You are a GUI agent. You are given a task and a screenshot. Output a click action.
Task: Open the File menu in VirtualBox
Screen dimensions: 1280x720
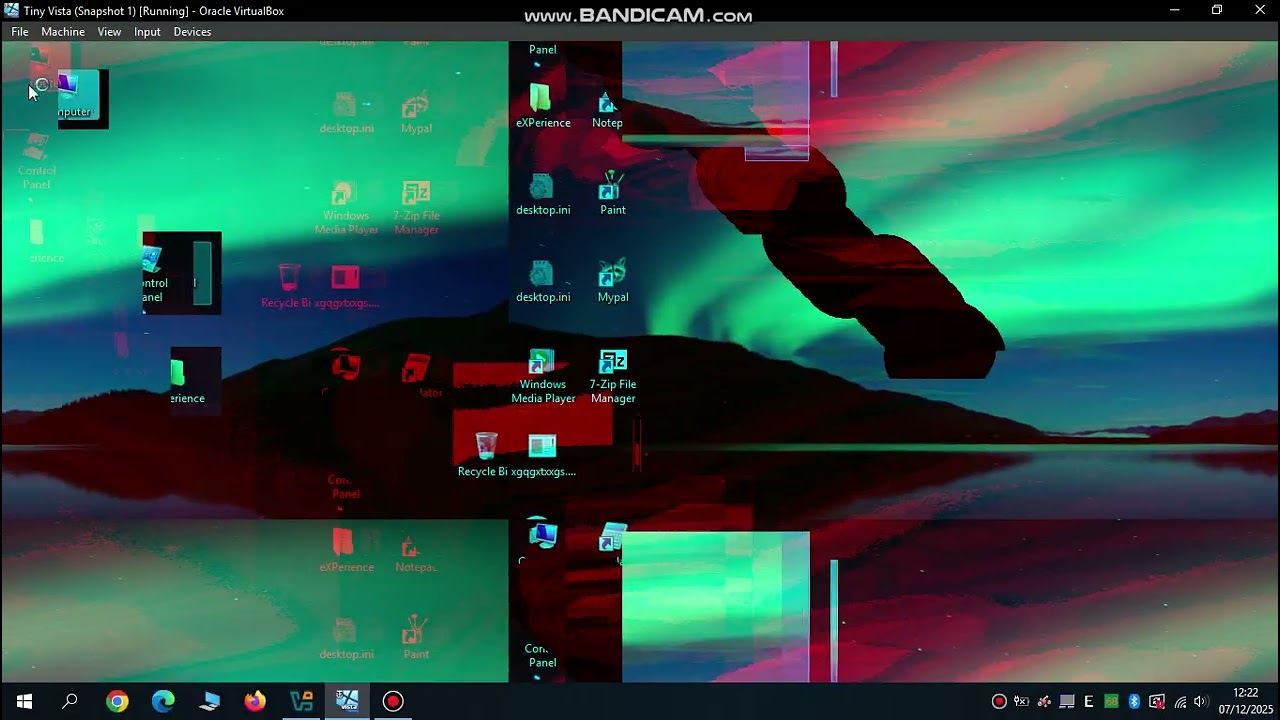click(x=20, y=32)
